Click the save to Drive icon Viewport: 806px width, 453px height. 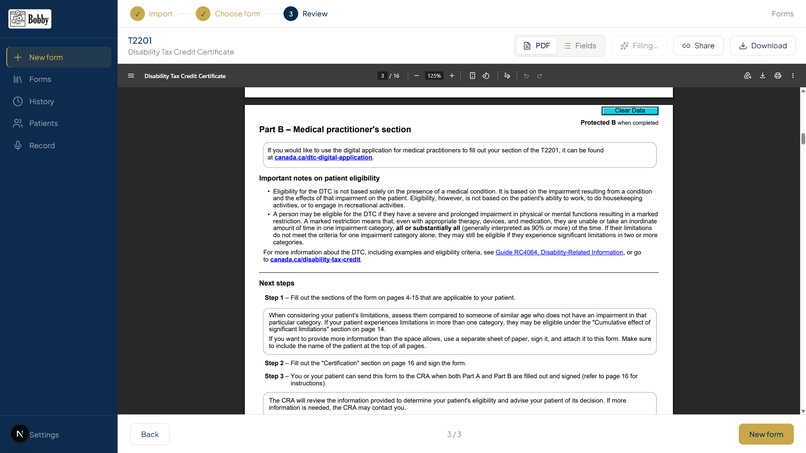(x=747, y=76)
